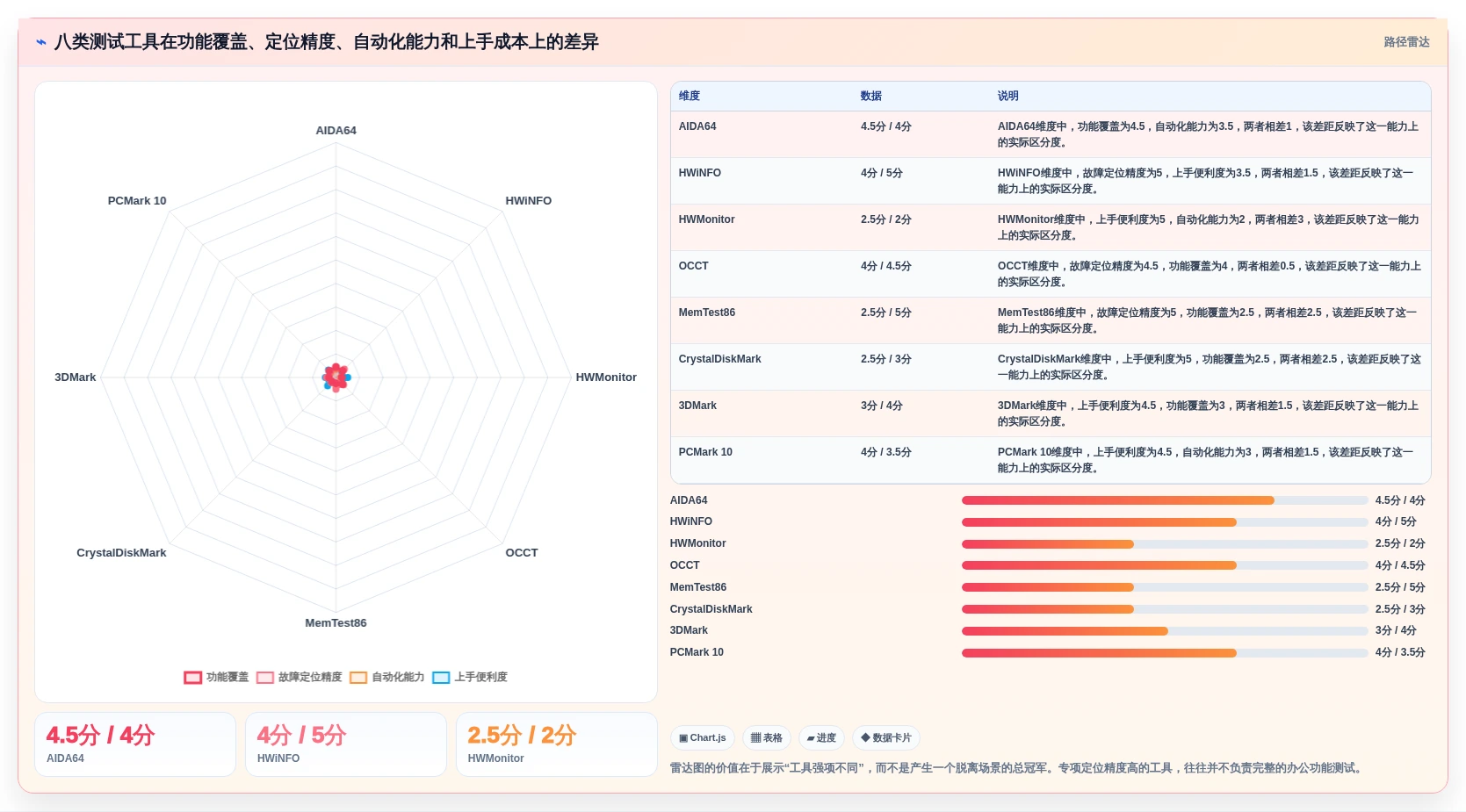
Task: Click the HWiNFO radar axis label
Action: 529,201
